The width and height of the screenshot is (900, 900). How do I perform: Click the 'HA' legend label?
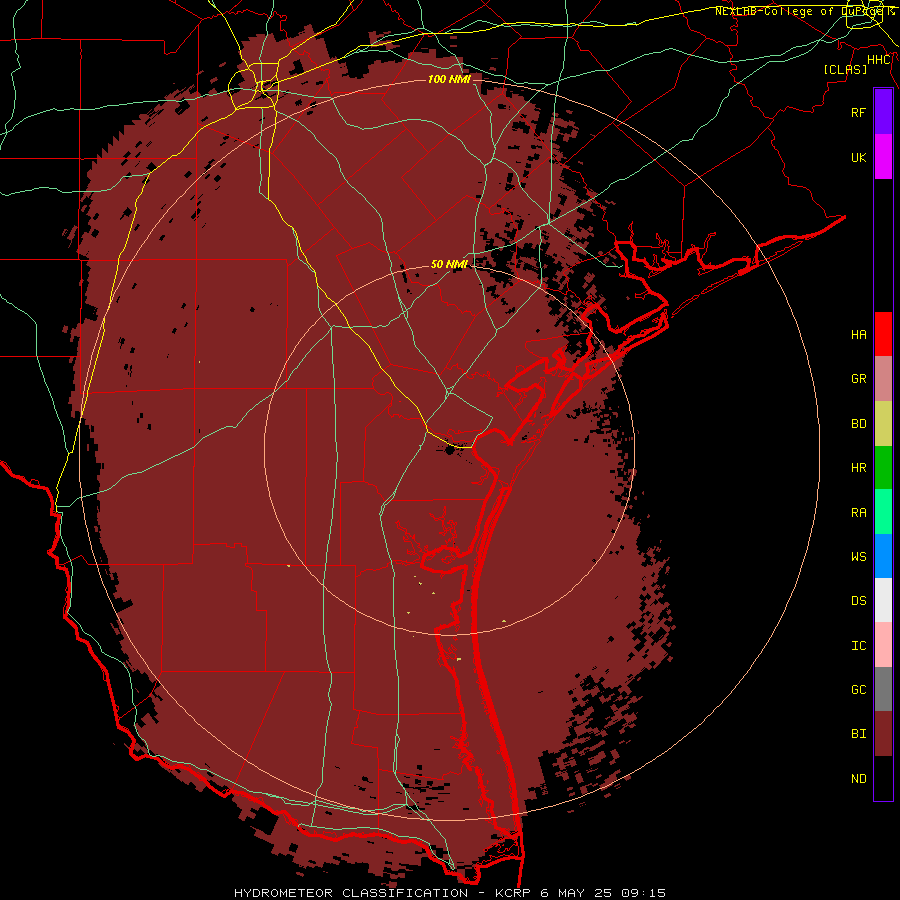[x=858, y=334]
